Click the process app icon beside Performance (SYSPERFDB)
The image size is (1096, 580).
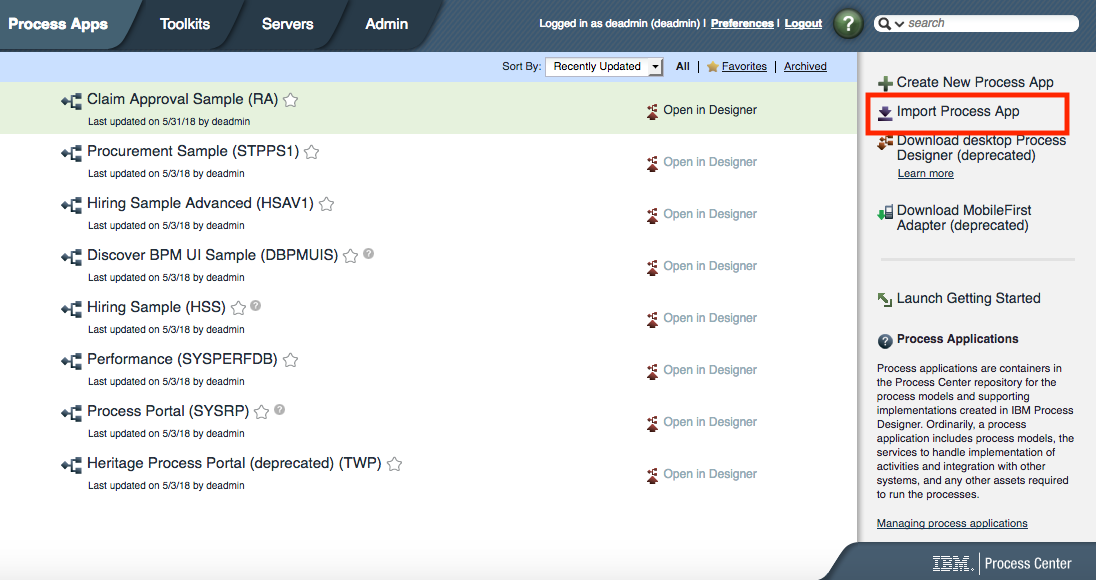coord(71,361)
